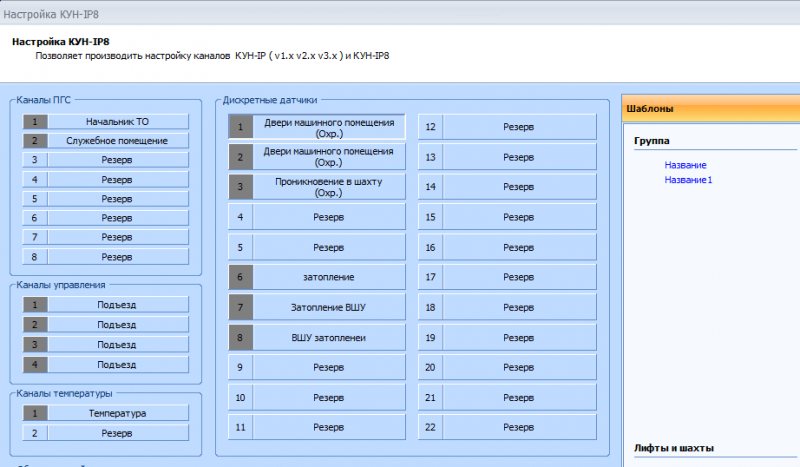The image size is (800, 467).
Task: Click the Начальник ТО channel button
Action: [x=117, y=121]
